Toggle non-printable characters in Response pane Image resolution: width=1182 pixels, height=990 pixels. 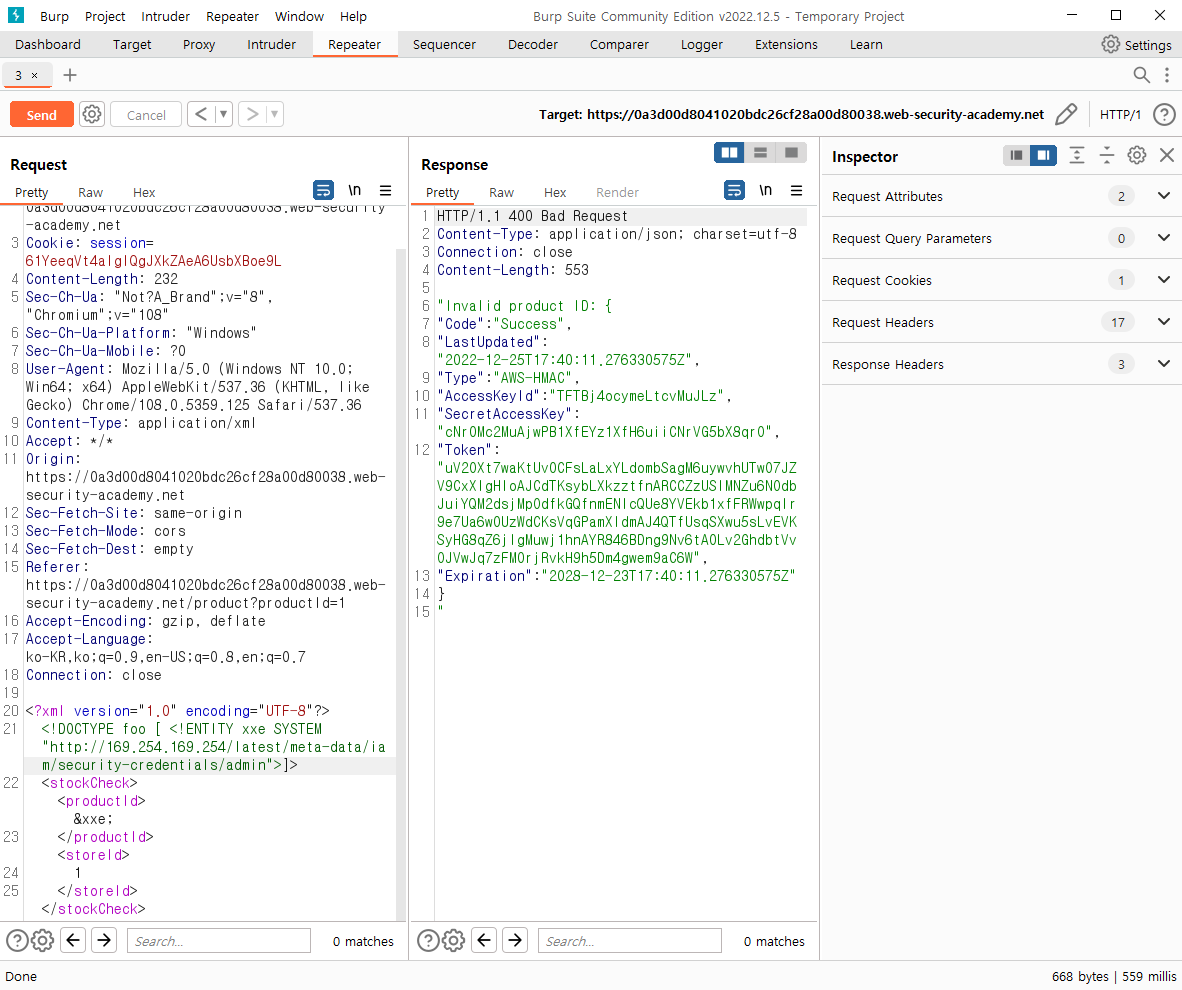pyautogui.click(x=765, y=190)
